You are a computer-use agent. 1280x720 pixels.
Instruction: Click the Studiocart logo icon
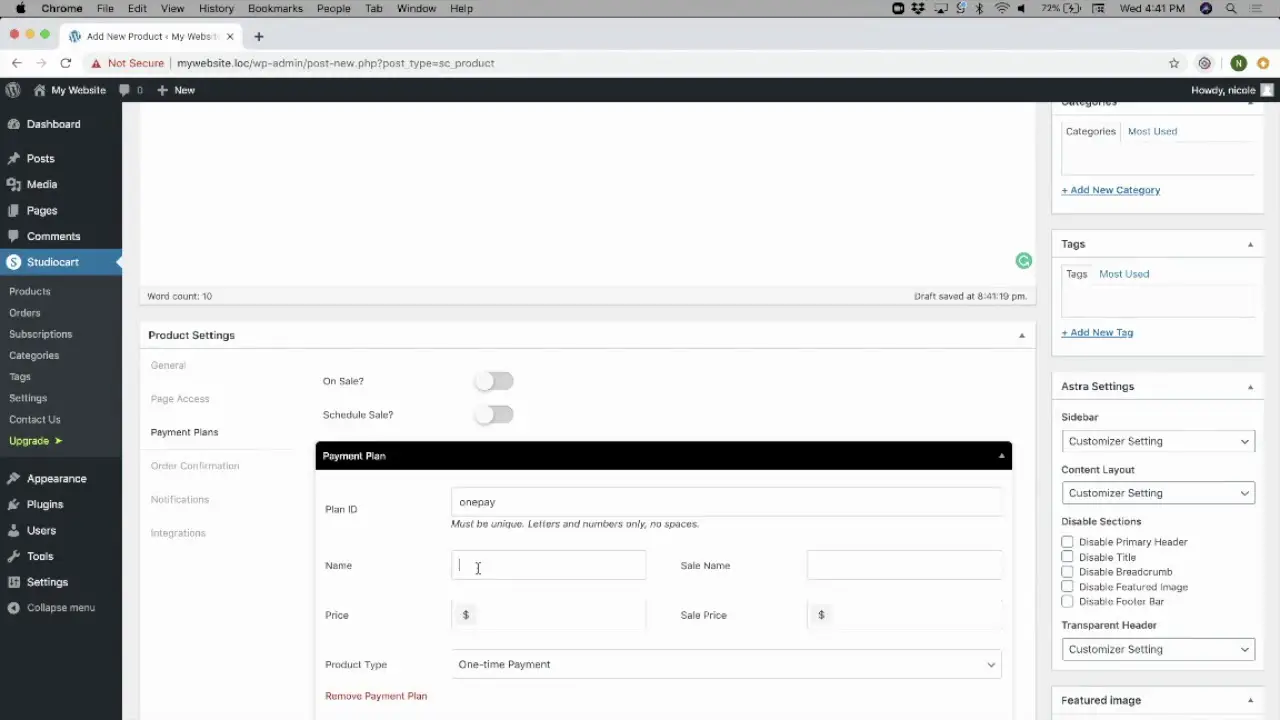pos(13,262)
